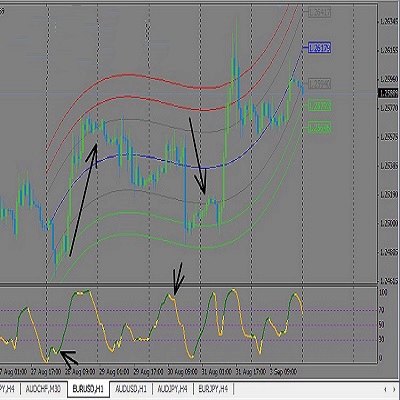The image size is (400, 400).
Task: Click the 30 level on indicator scale
Action: [x=382, y=340]
